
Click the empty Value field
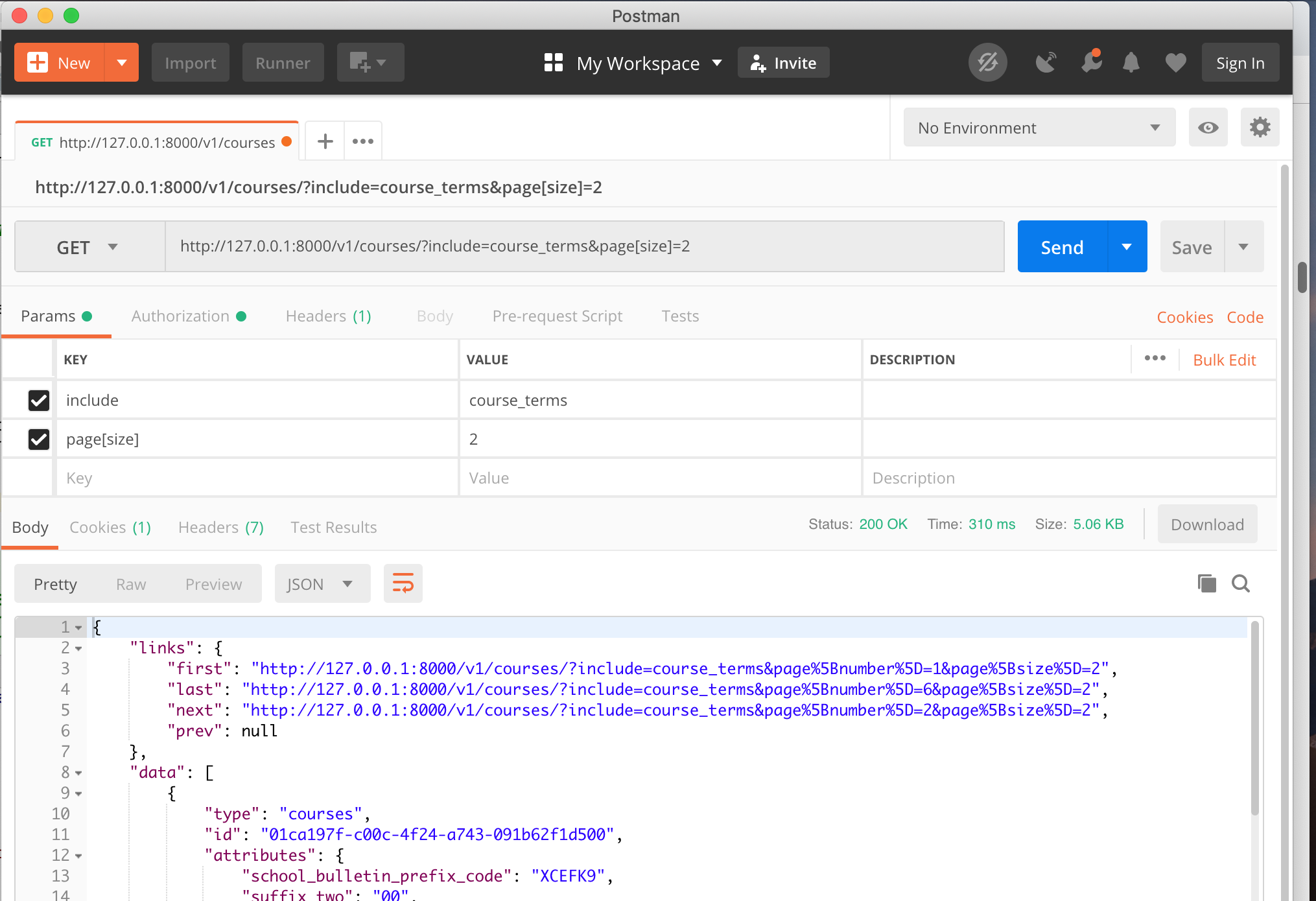660,478
